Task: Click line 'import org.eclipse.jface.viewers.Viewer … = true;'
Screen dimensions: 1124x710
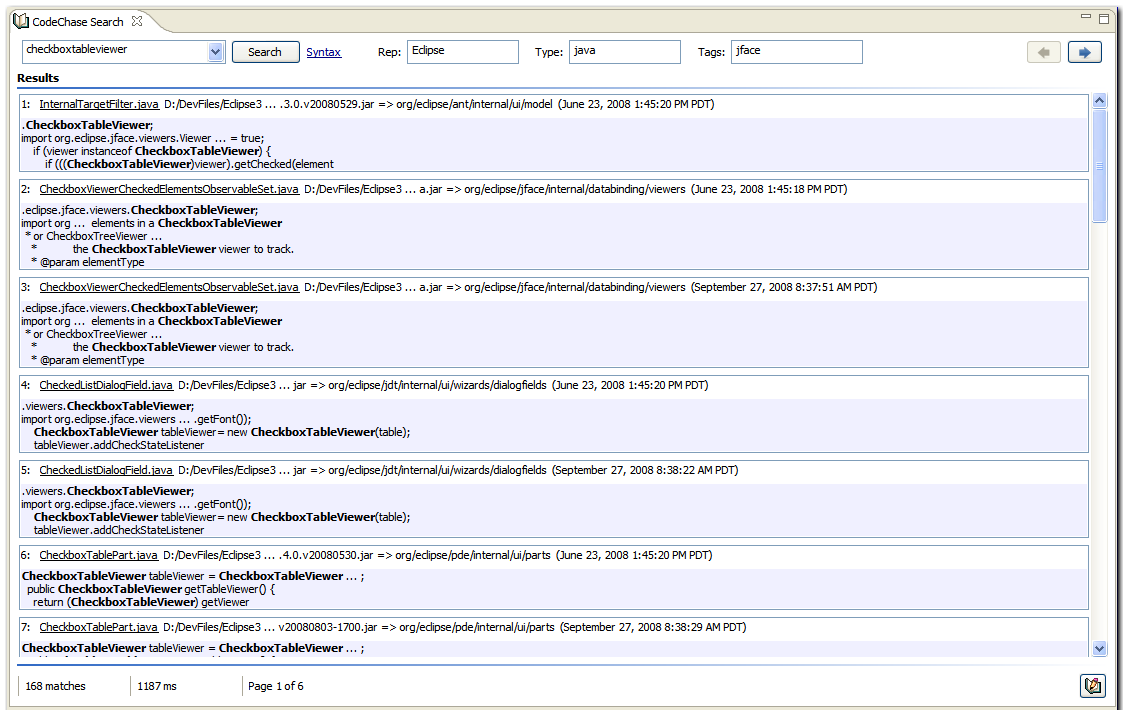Action: [x=143, y=138]
